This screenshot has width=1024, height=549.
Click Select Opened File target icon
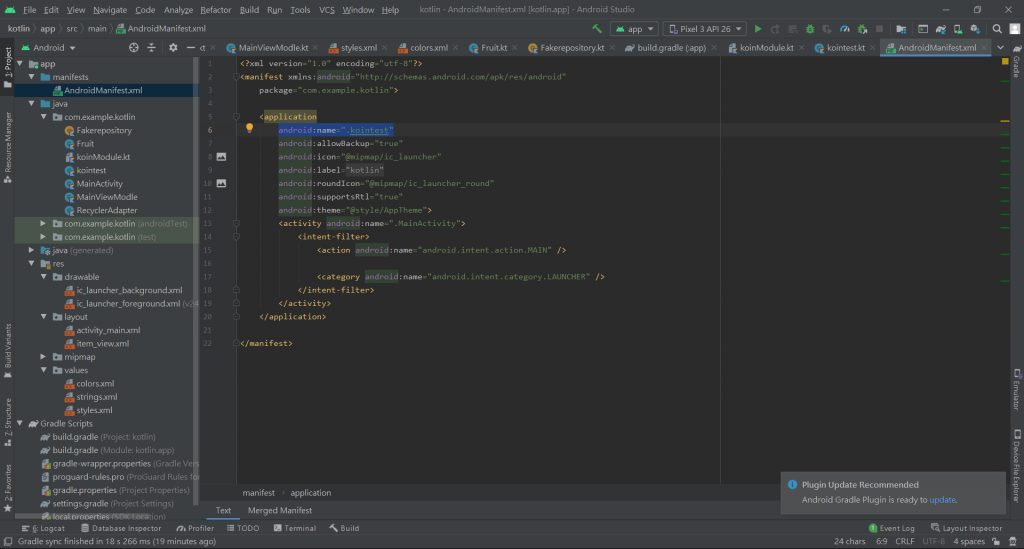tap(133, 48)
